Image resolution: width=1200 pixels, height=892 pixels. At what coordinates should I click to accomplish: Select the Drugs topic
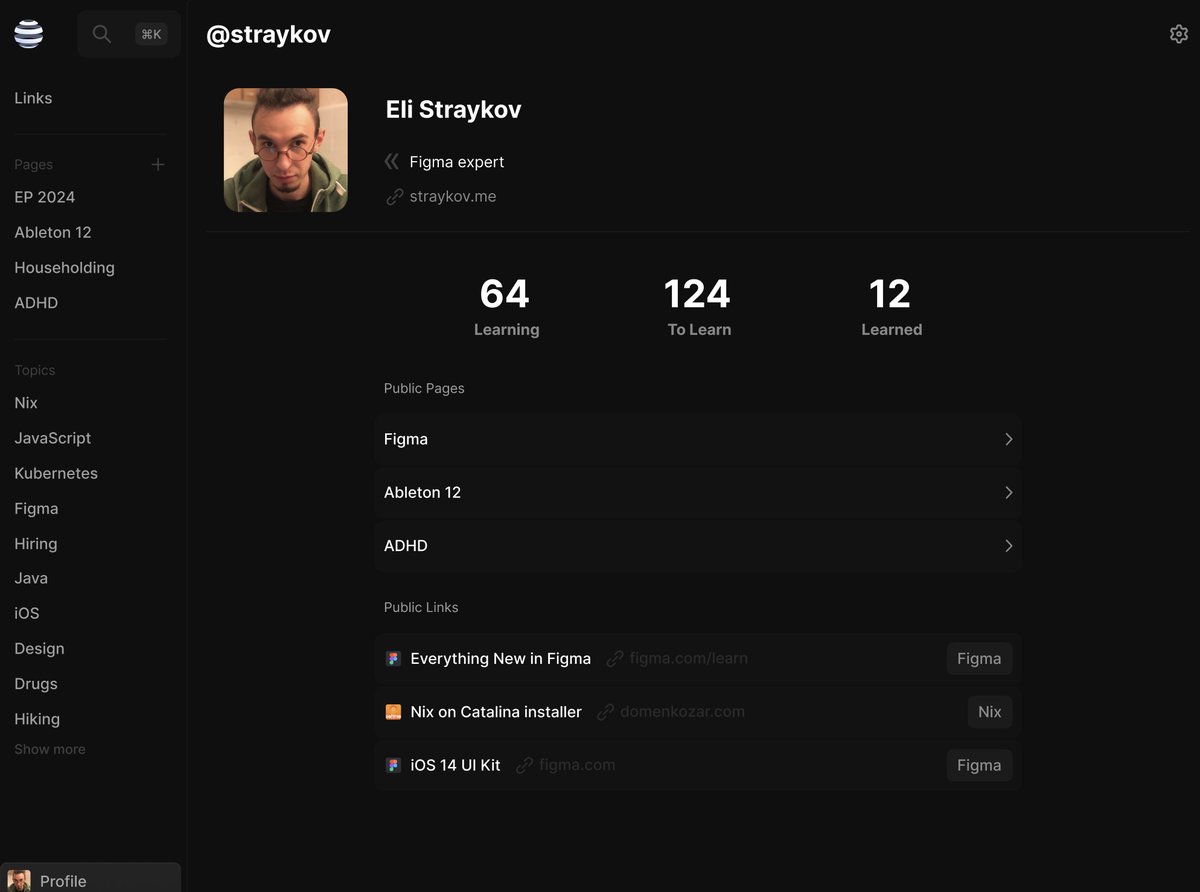click(x=36, y=683)
